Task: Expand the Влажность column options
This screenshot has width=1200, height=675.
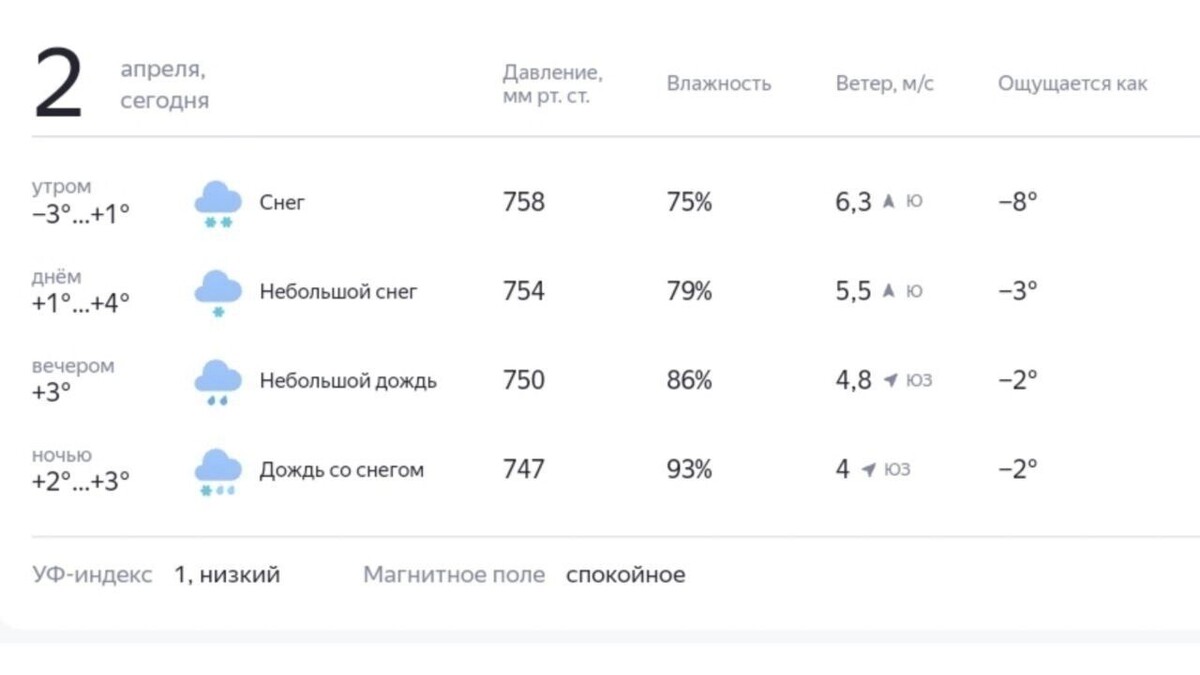Action: tap(718, 83)
